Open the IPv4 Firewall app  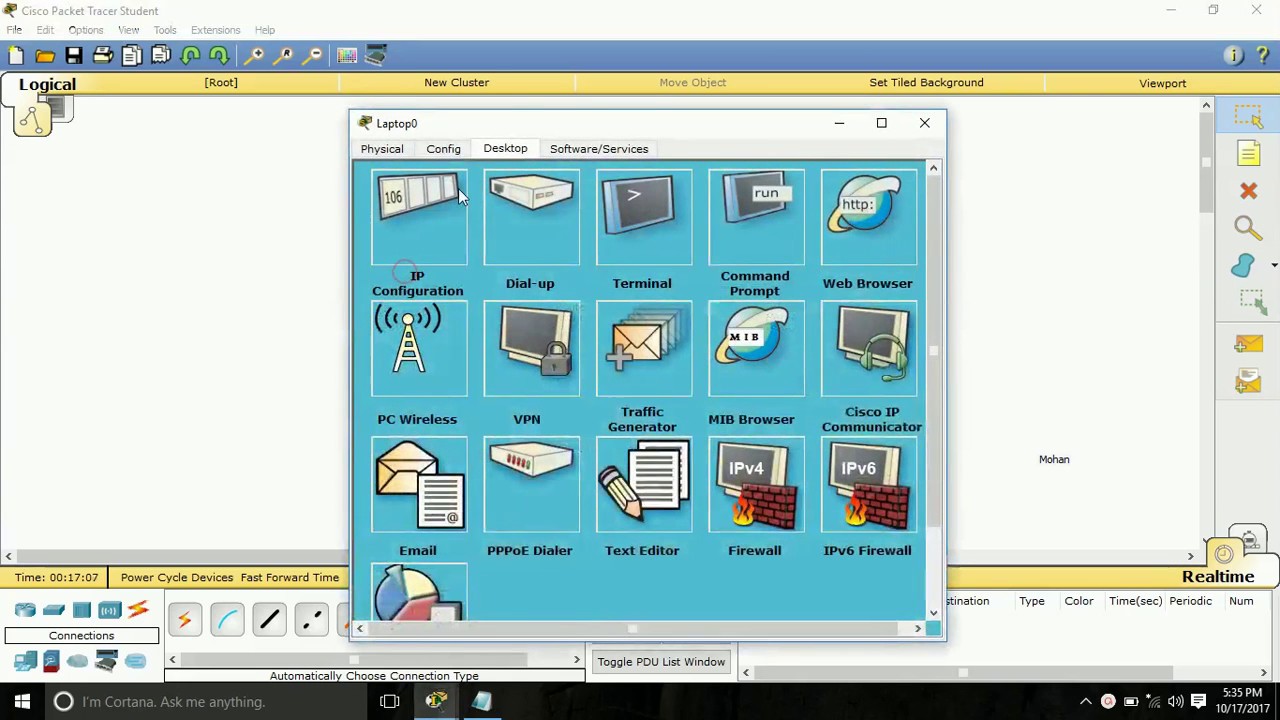coord(756,484)
